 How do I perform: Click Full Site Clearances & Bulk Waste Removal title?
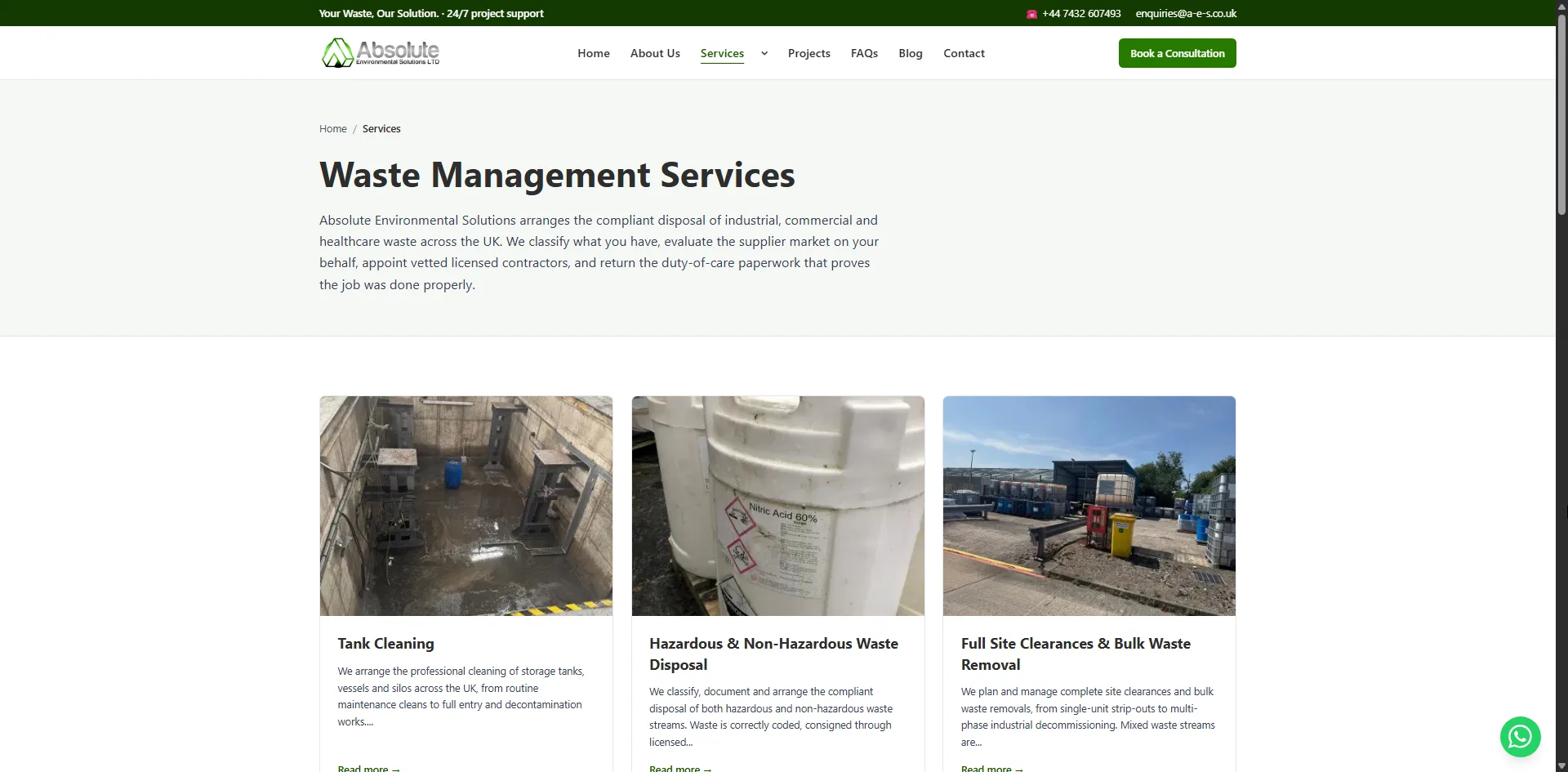tap(1076, 654)
